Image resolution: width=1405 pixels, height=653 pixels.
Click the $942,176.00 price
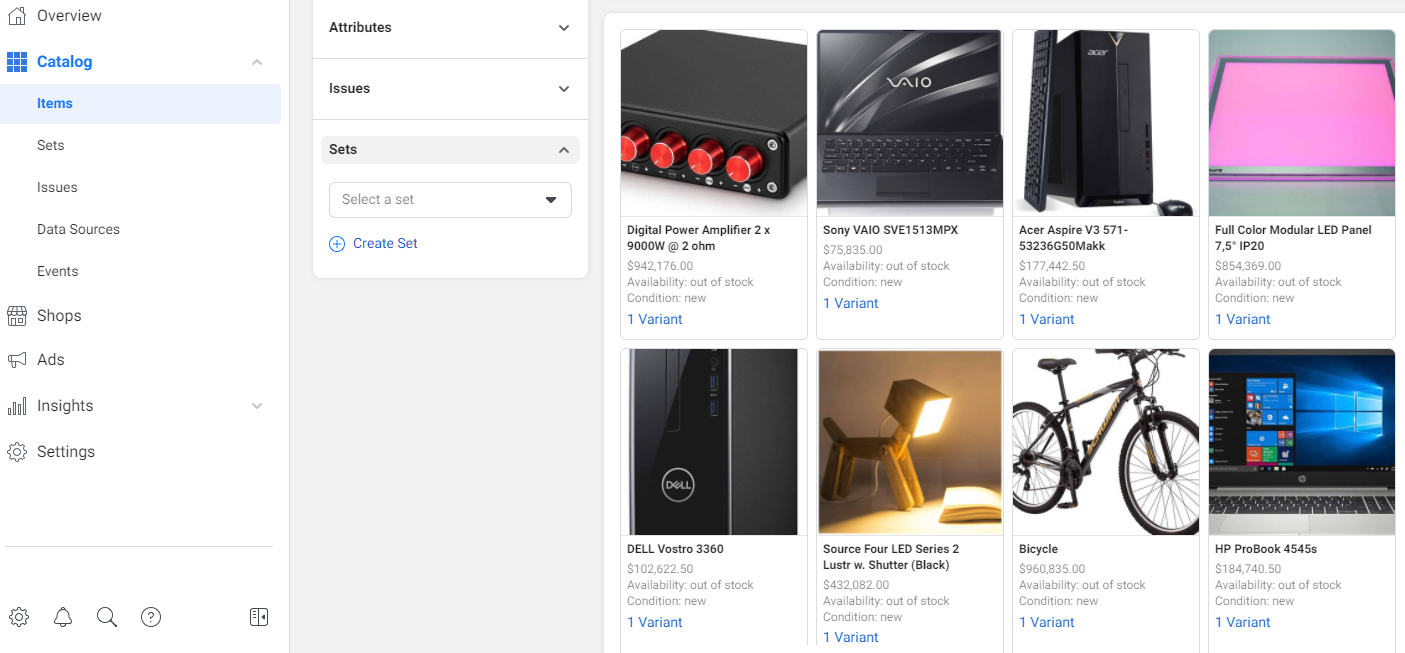click(x=660, y=266)
